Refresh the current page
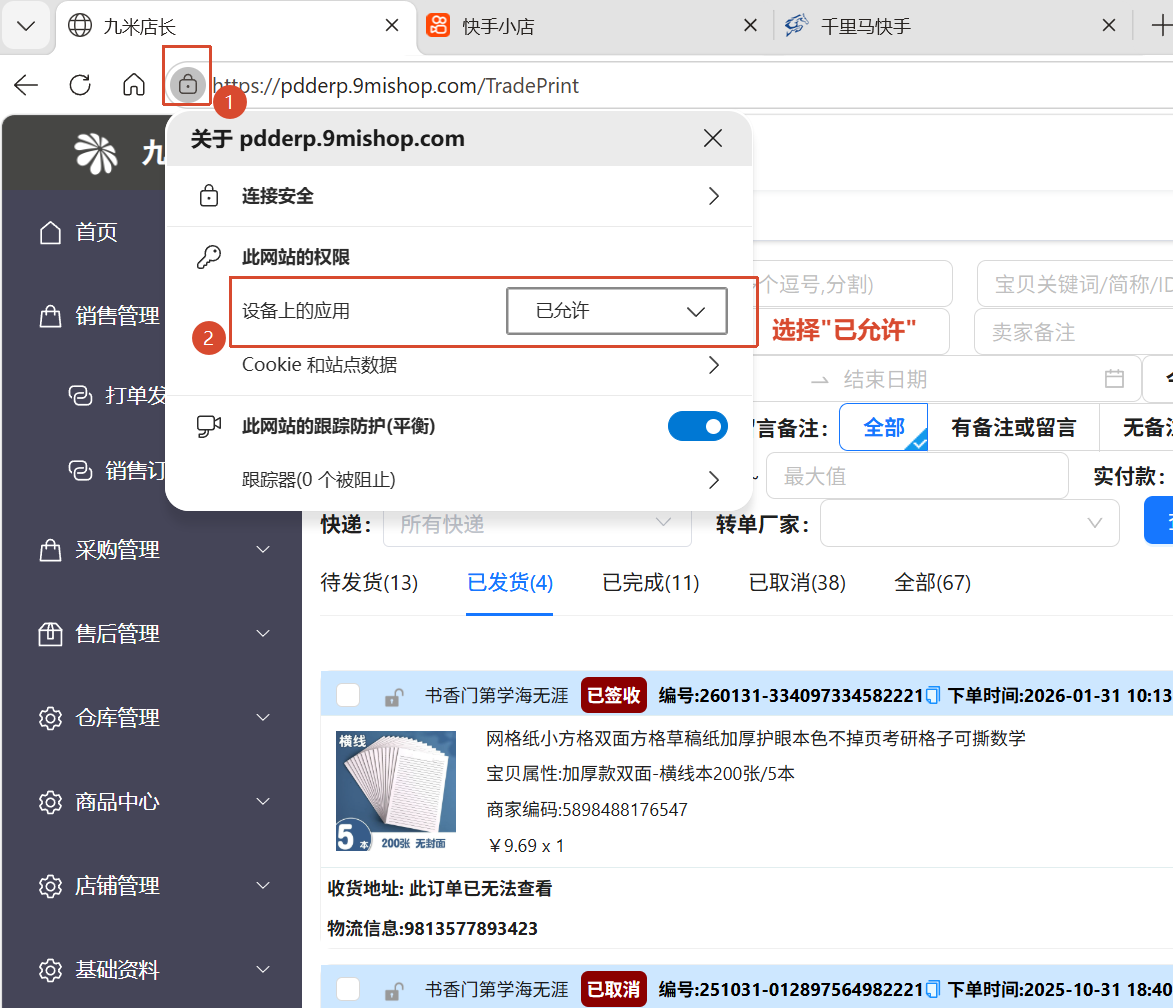The height and width of the screenshot is (1008, 1173). pos(80,85)
